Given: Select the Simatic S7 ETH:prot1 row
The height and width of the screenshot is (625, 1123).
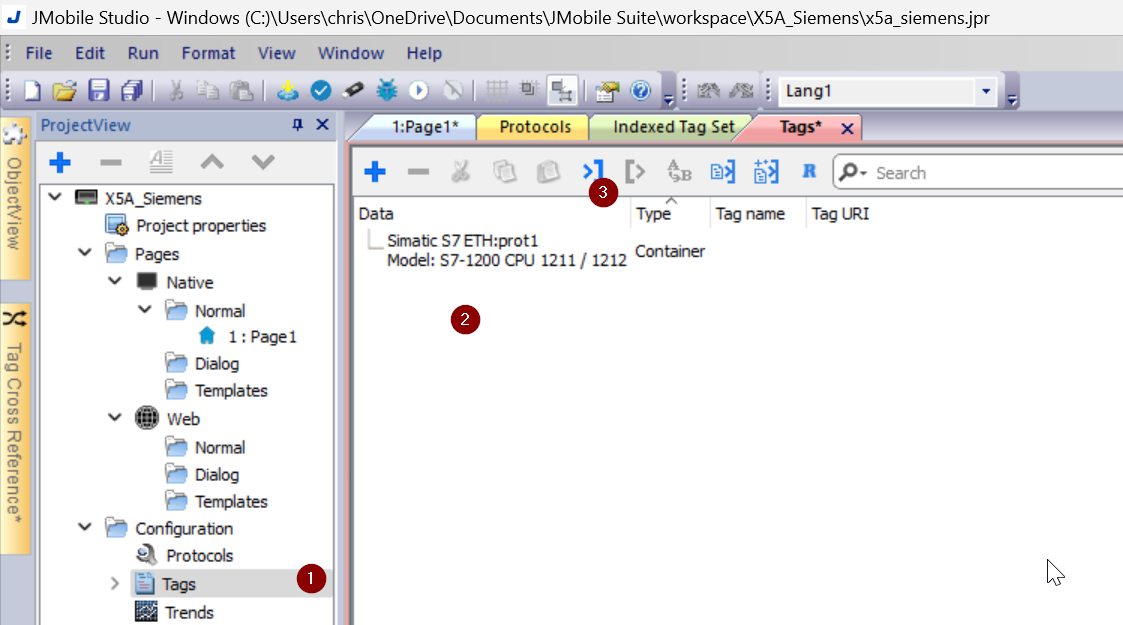Looking at the screenshot, I should coord(506,251).
